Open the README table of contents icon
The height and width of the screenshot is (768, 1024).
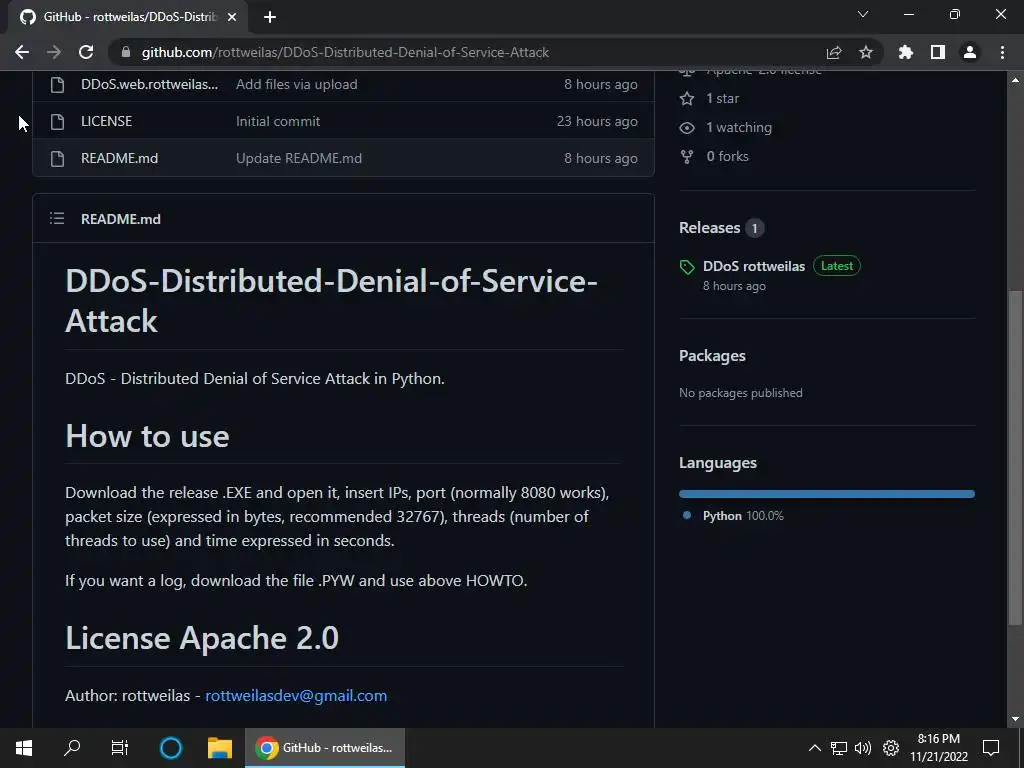pyautogui.click(x=57, y=218)
